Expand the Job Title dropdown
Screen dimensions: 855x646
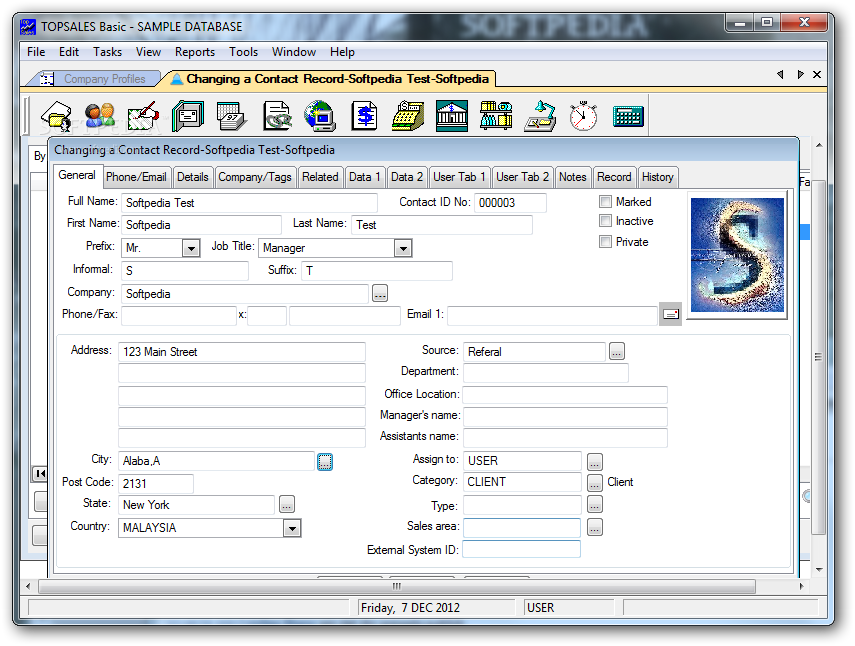point(402,249)
